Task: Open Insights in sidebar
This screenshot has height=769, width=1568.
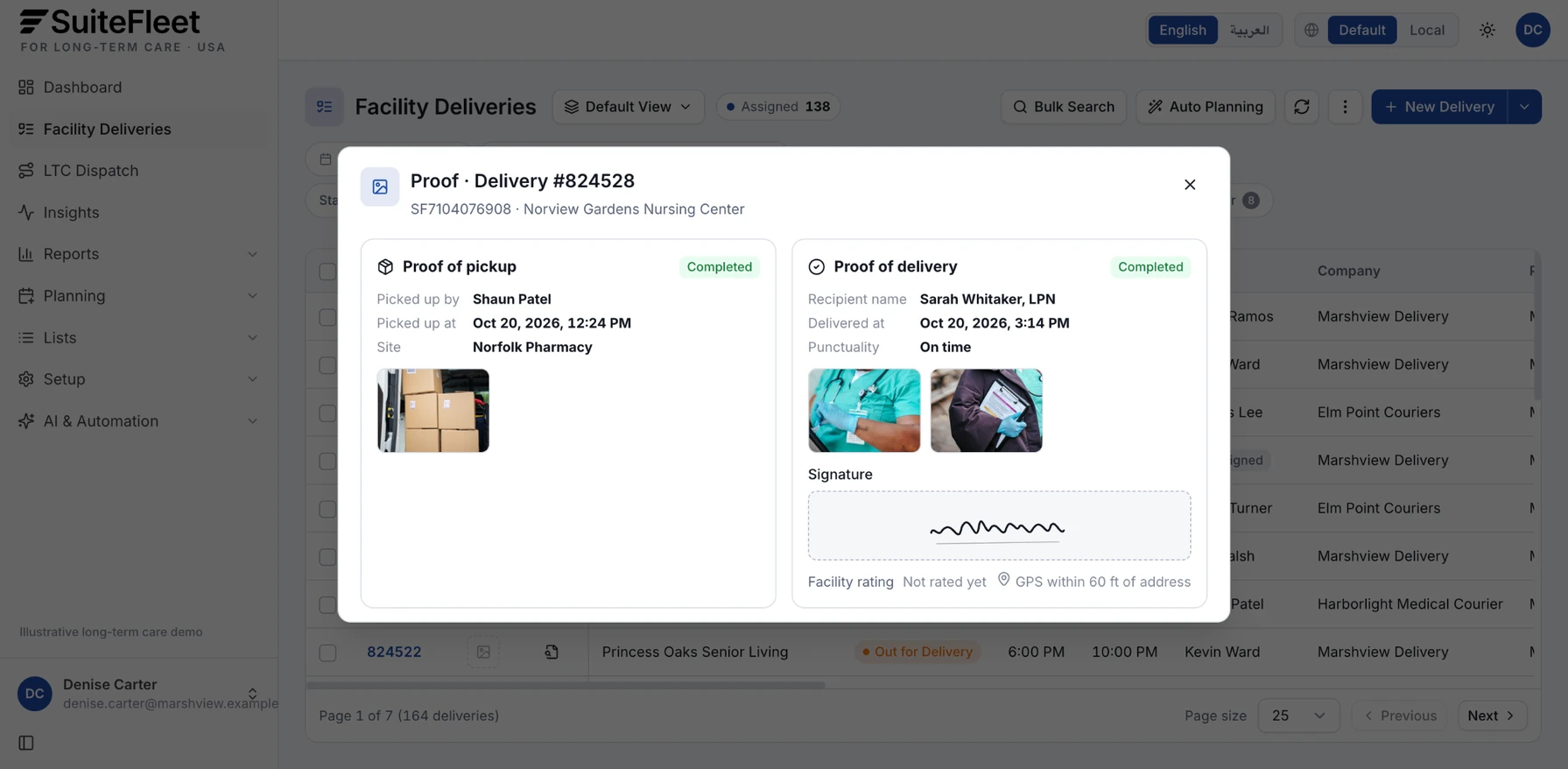Action: click(x=139, y=213)
